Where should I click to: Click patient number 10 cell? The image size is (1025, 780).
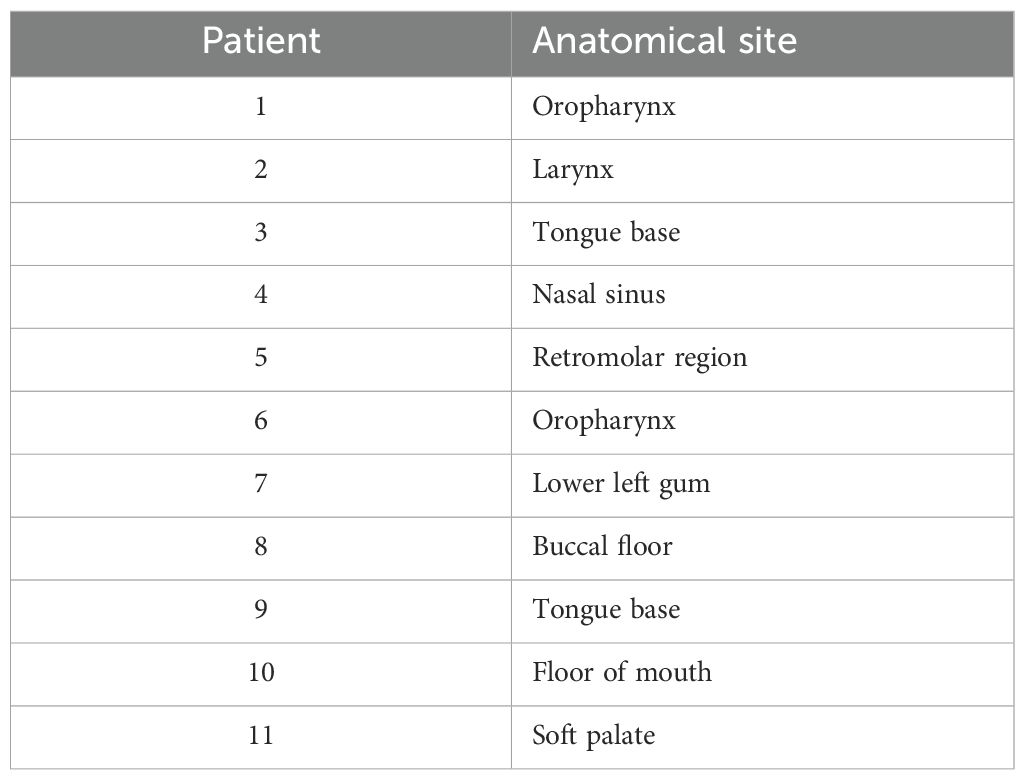point(261,673)
